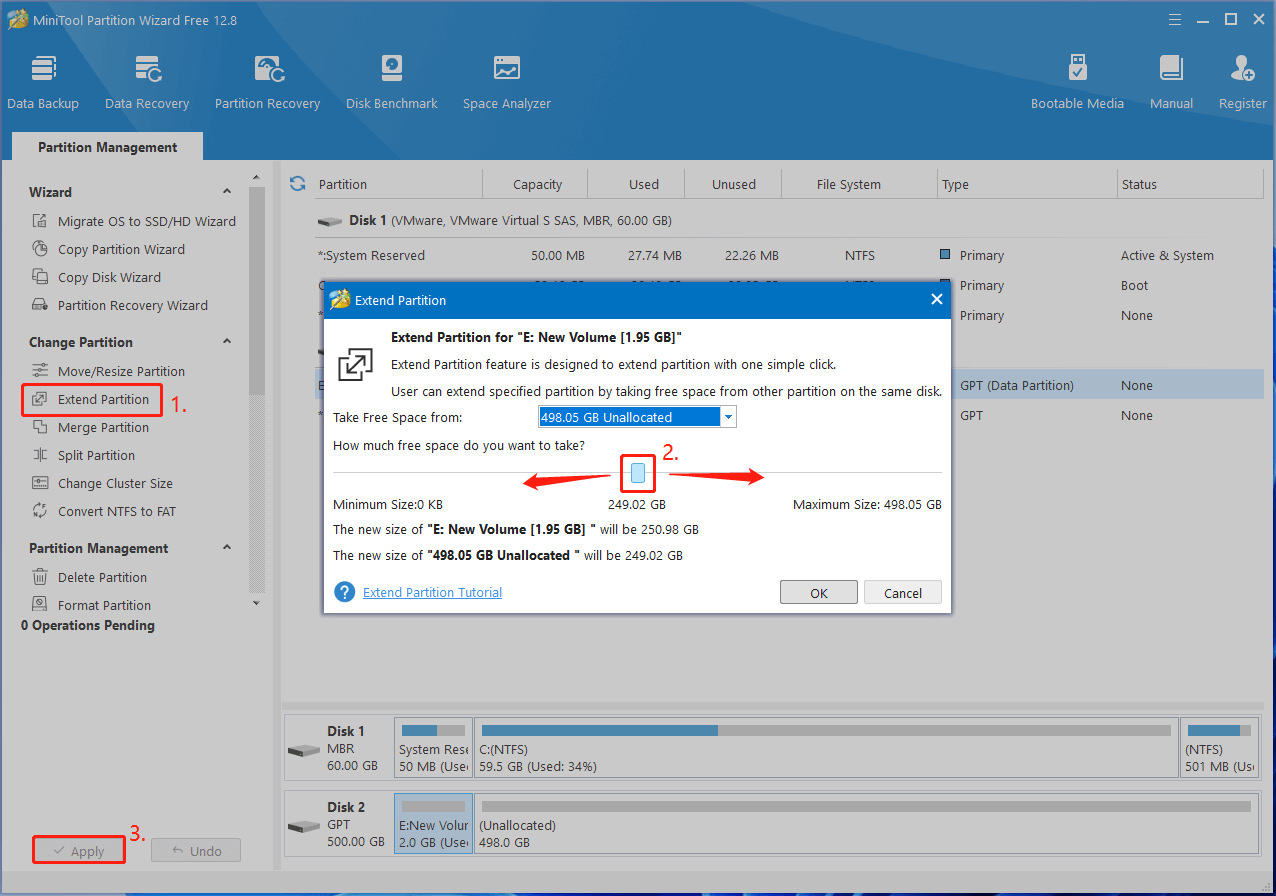Screen dimensions: 1276x896
Task: Open the Data Backup tool
Action: tap(43, 82)
